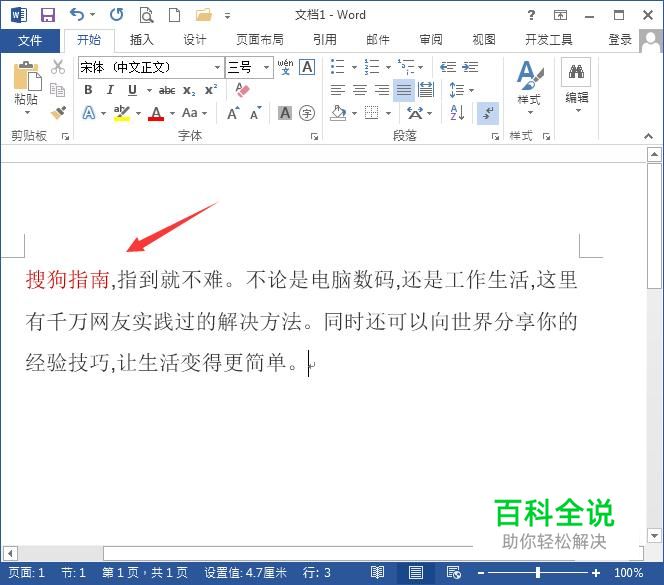Open a file via the folder icon
This screenshot has height=585, width=664.
pyautogui.click(x=204, y=15)
